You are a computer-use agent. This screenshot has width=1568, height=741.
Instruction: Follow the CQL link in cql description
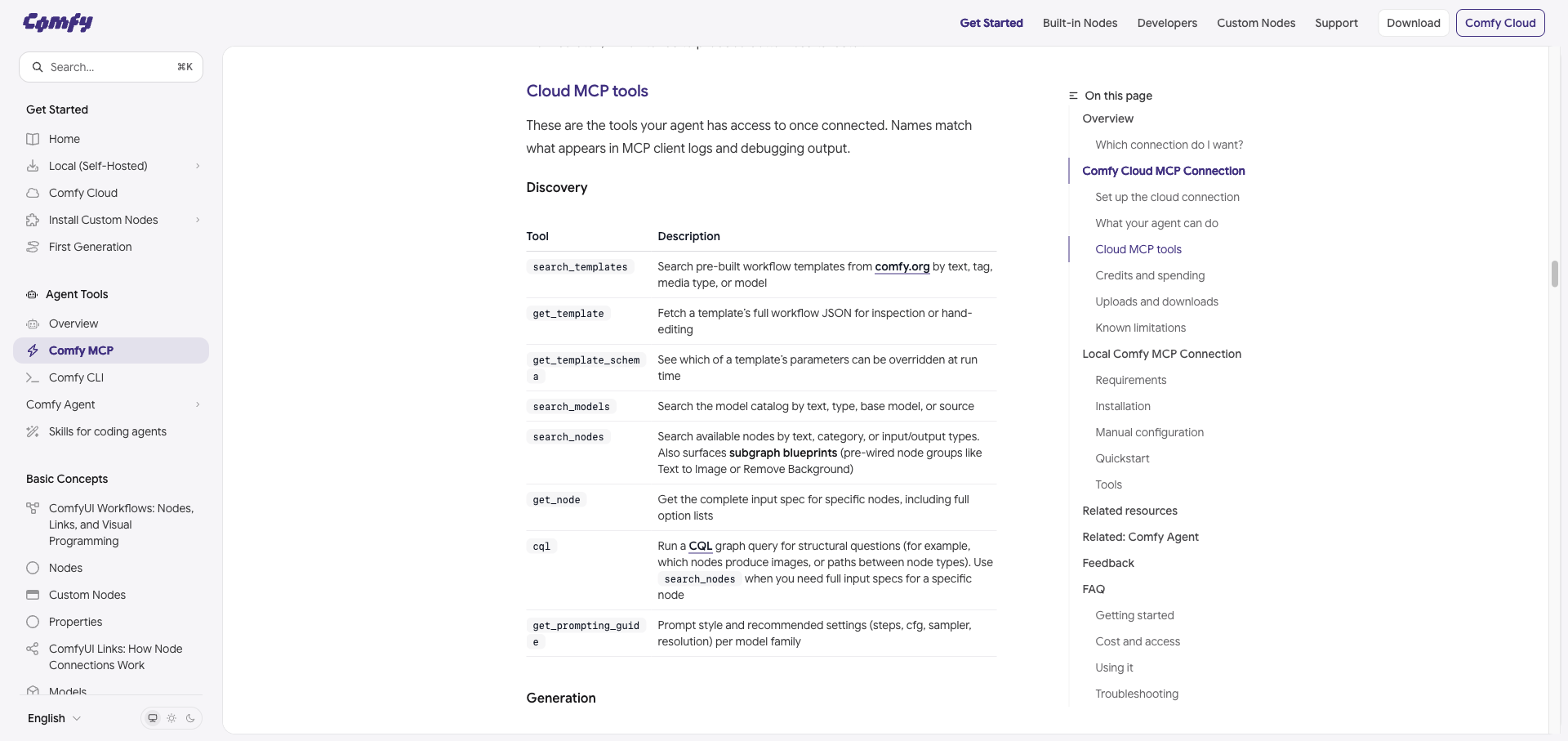coord(700,546)
